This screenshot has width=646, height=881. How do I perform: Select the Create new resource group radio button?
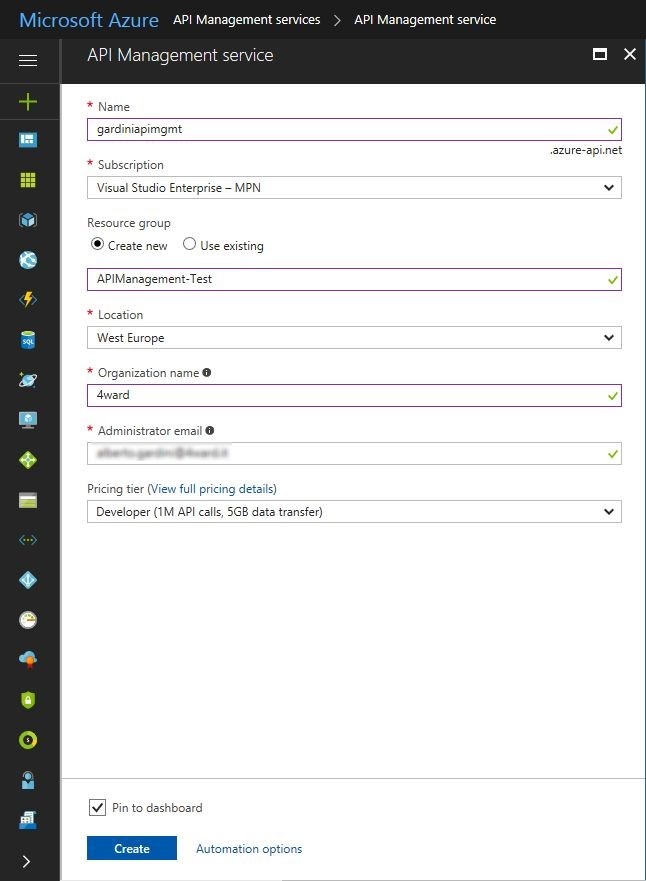[96, 245]
